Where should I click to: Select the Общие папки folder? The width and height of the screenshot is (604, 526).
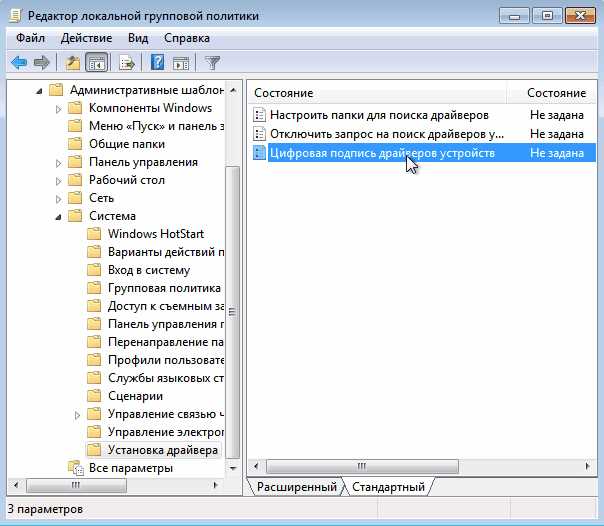click(127, 144)
